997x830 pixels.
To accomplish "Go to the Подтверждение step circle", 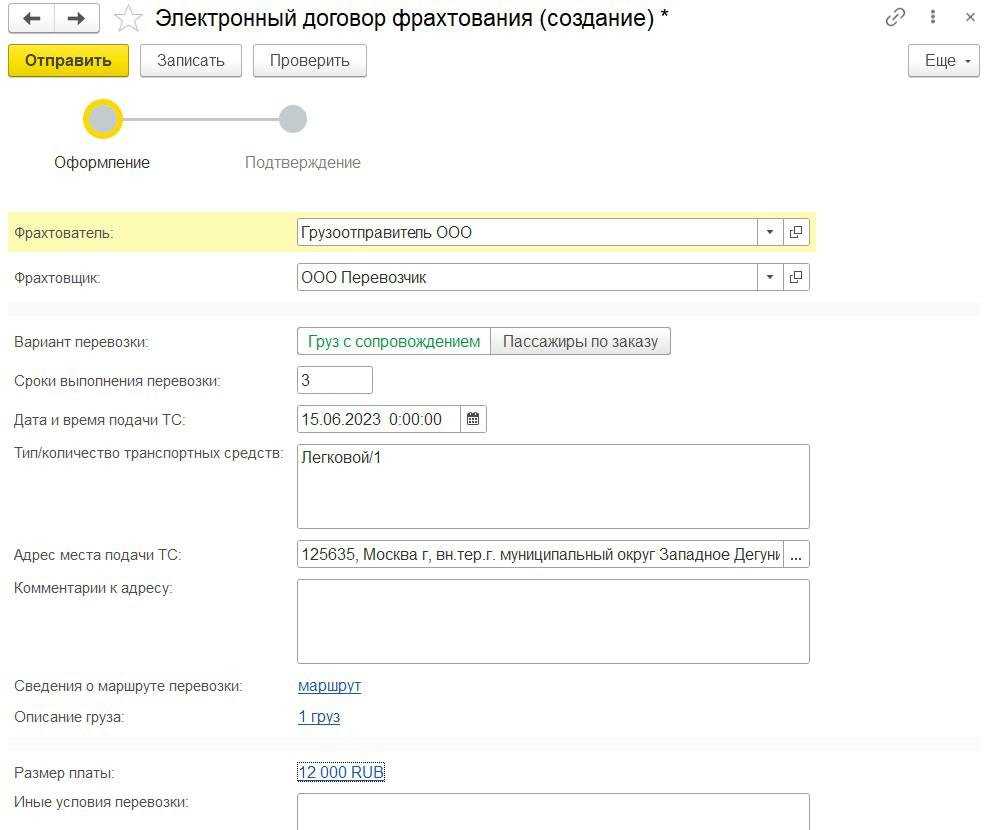I will click(x=292, y=119).
